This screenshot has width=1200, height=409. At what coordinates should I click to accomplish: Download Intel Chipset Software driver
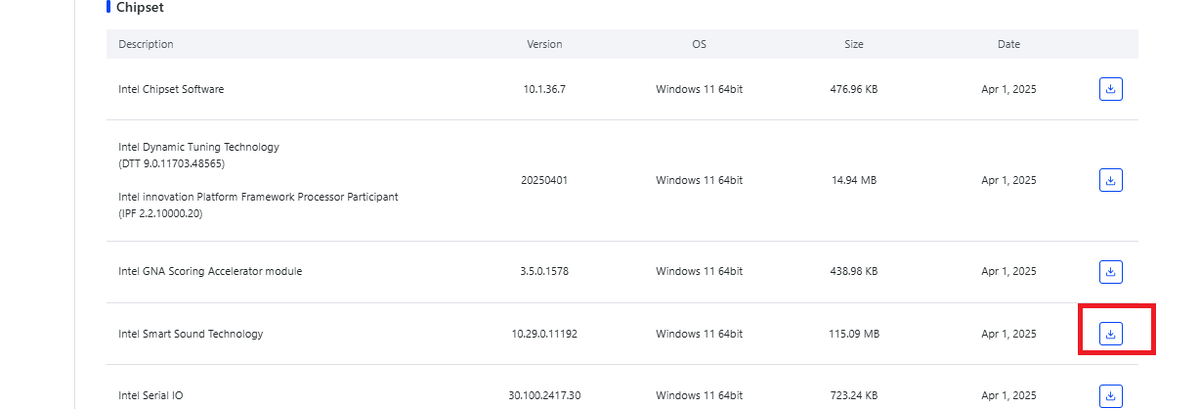coord(1110,89)
